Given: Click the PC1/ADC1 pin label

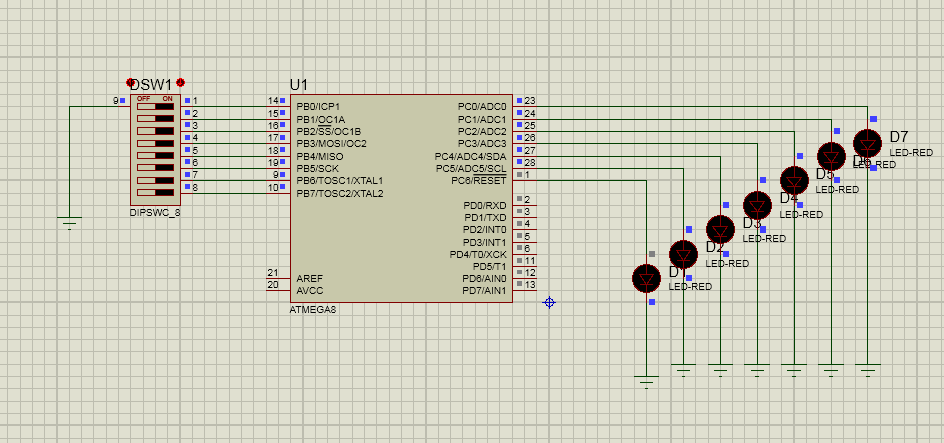Looking at the screenshot, I should [482, 119].
